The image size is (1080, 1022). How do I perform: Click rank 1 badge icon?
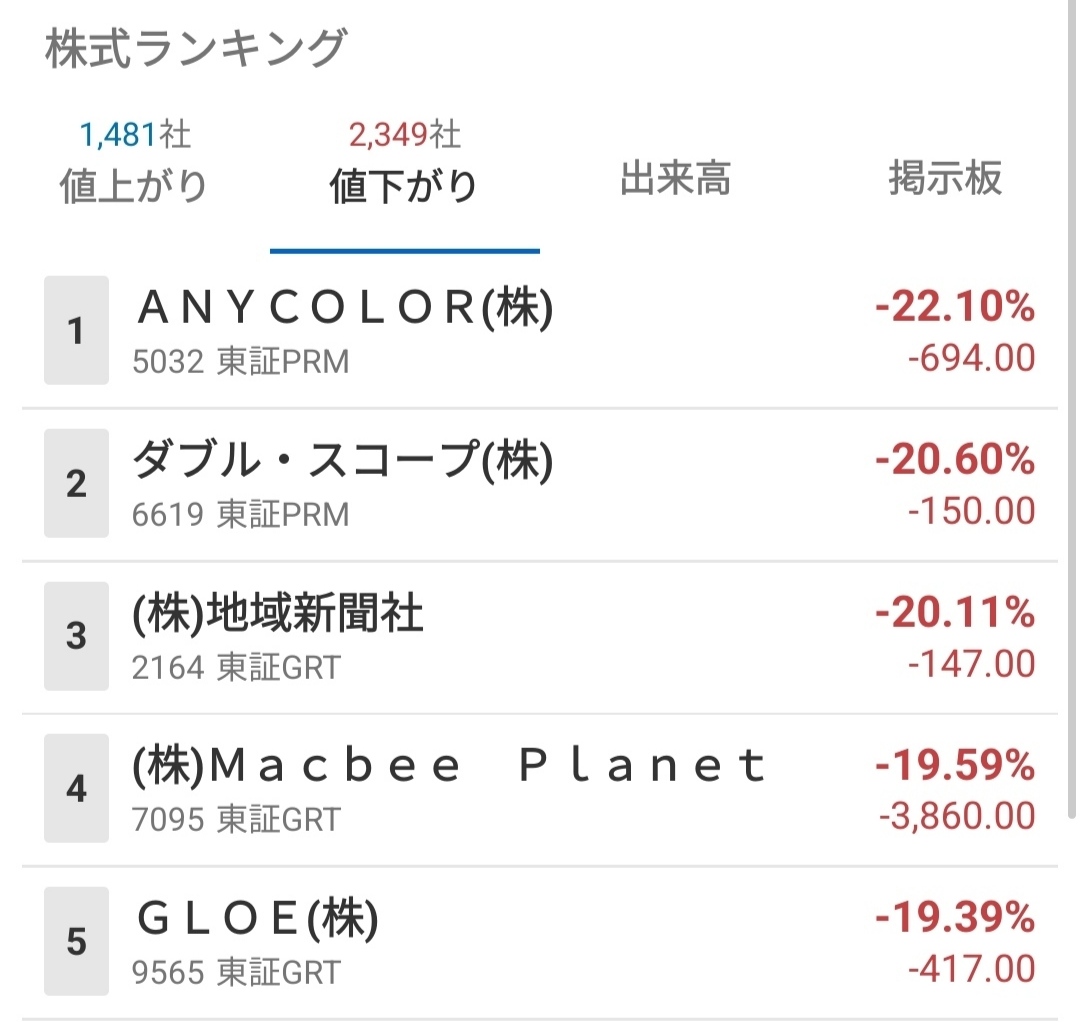[x=76, y=331]
